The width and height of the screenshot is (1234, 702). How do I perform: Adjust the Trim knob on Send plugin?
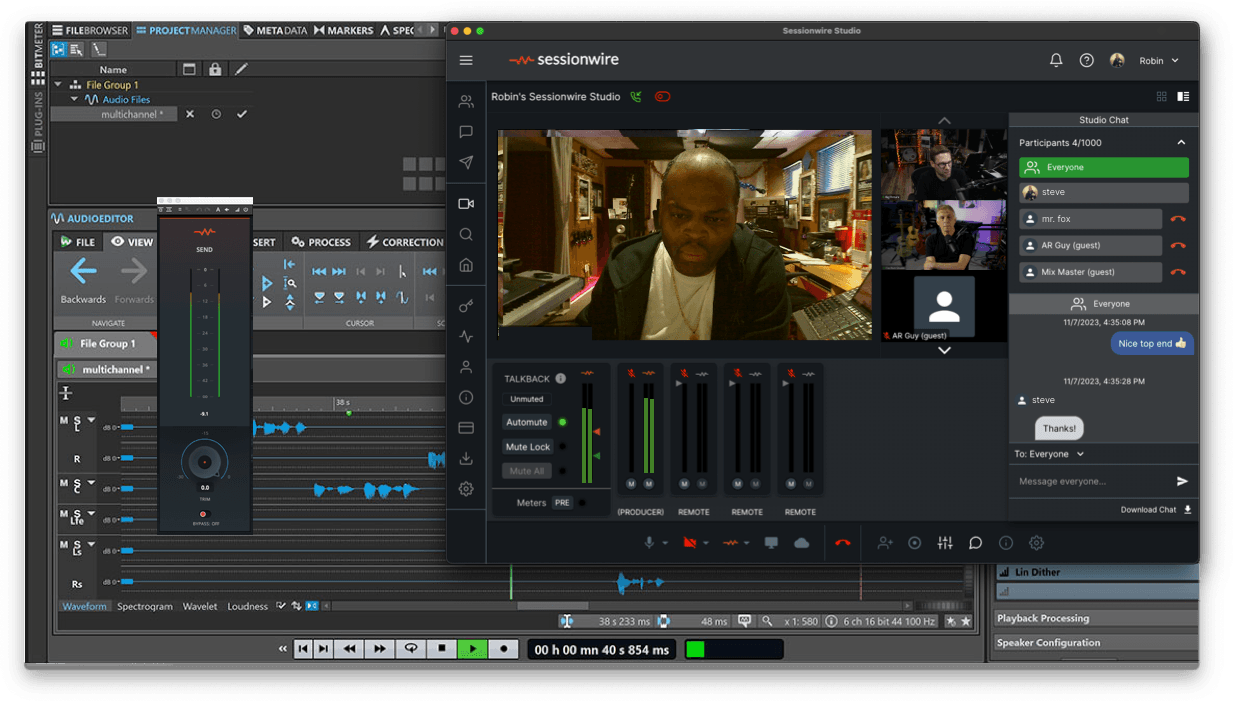pyautogui.click(x=205, y=461)
